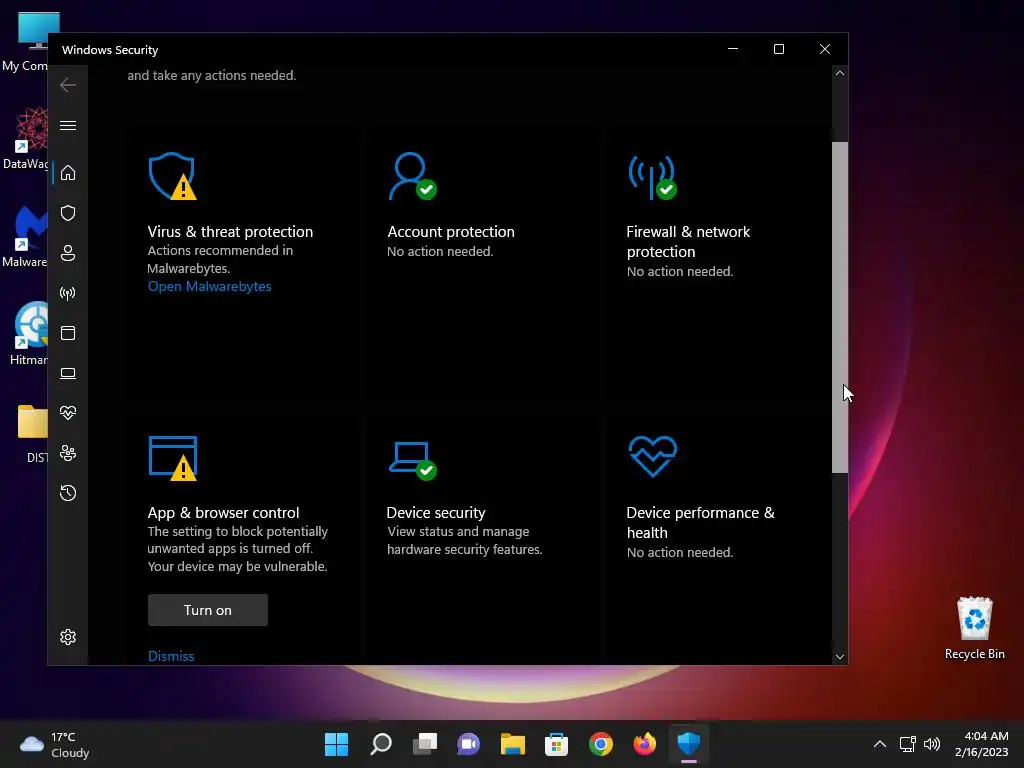Open Family options icon in sidebar

tap(68, 453)
